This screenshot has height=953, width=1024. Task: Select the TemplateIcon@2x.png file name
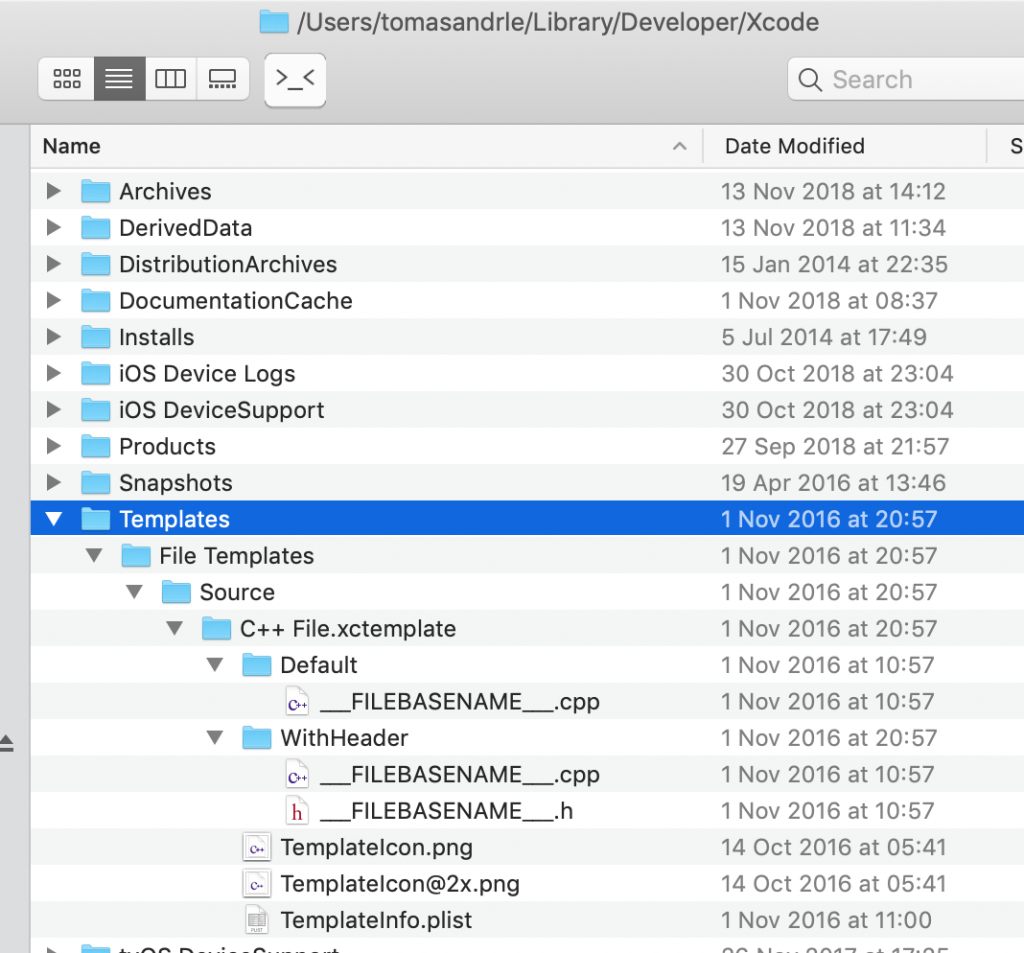tap(400, 884)
